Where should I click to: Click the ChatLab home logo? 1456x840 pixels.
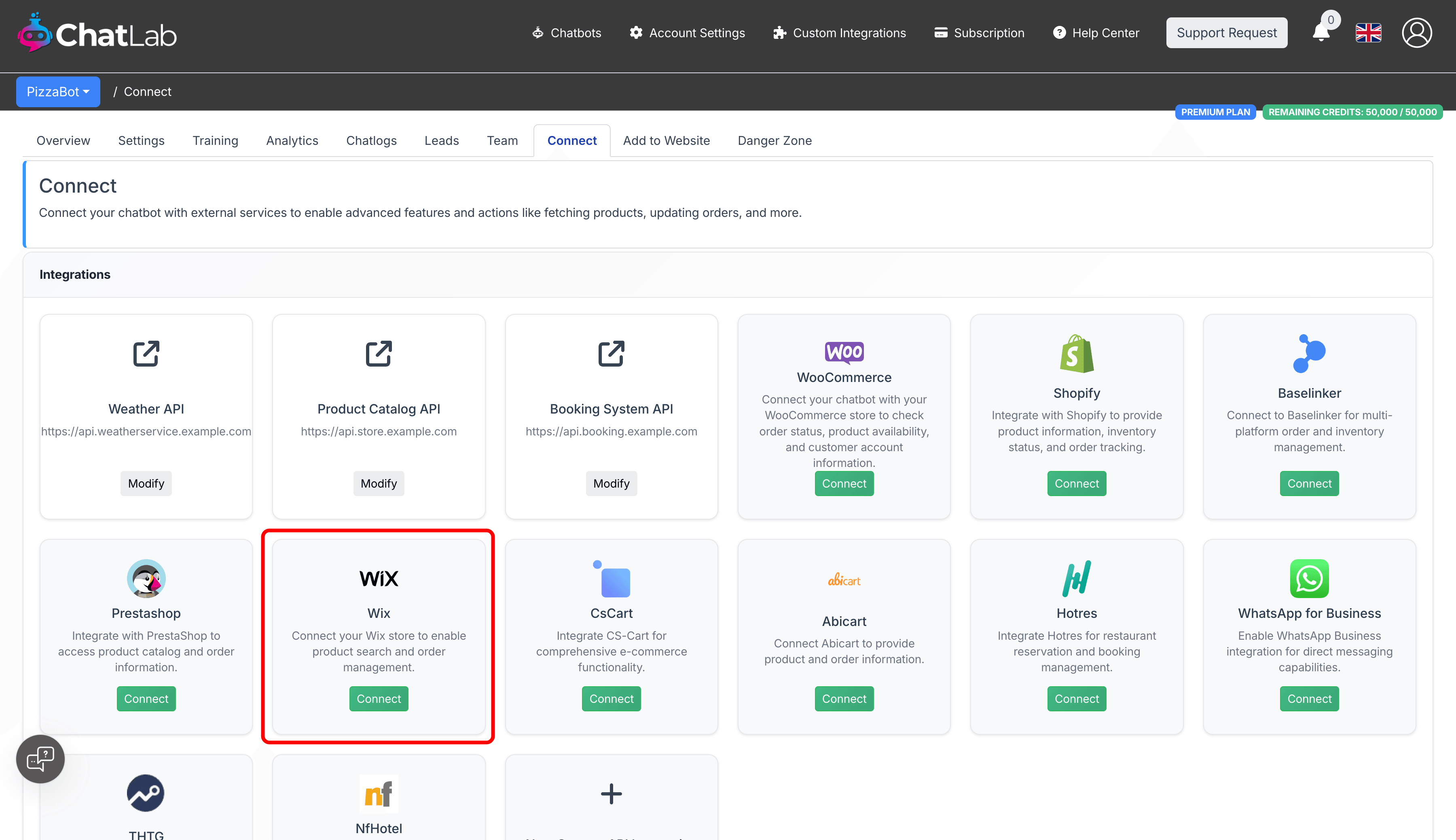[x=97, y=34]
